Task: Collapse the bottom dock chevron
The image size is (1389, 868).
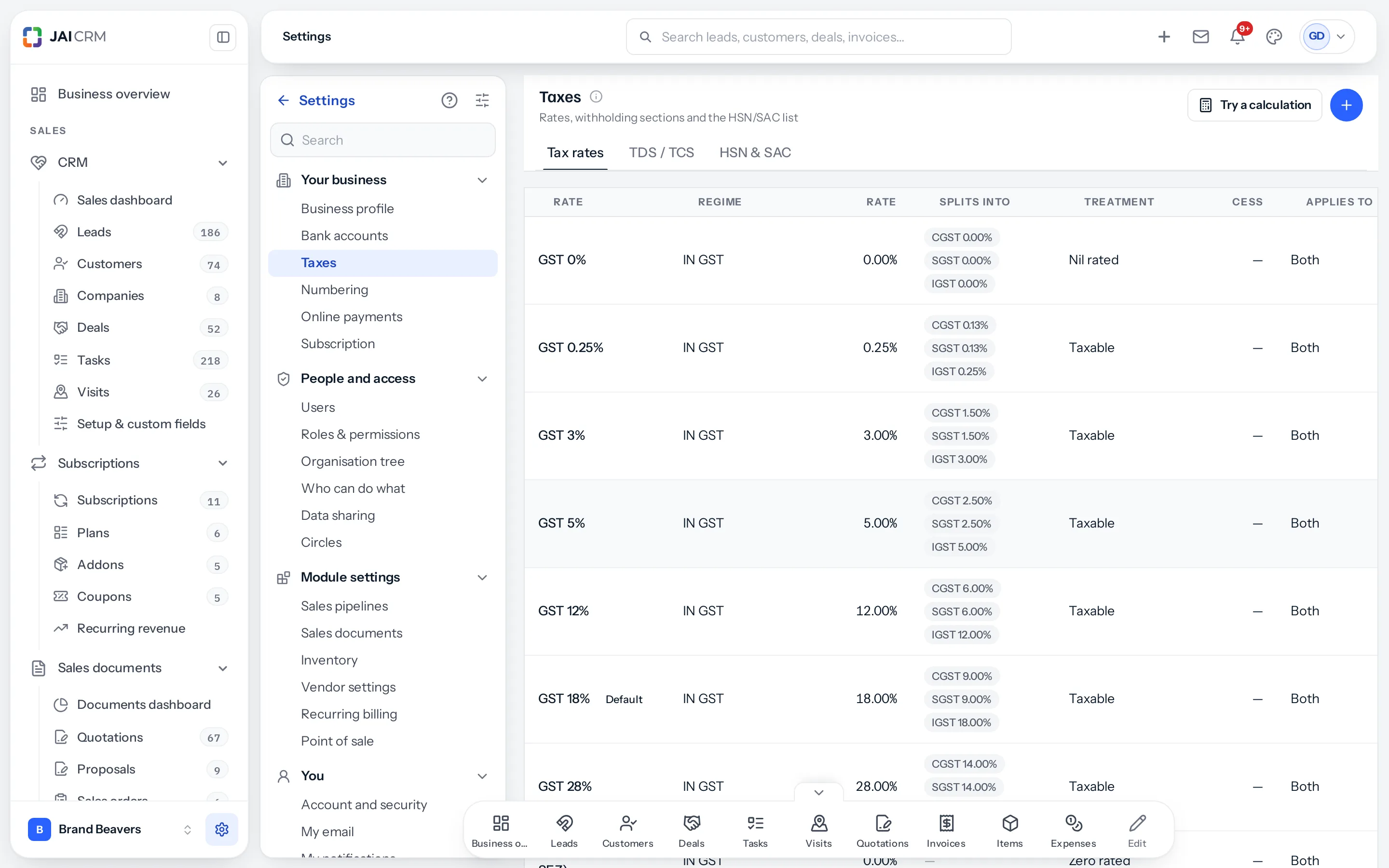Action: point(818,792)
